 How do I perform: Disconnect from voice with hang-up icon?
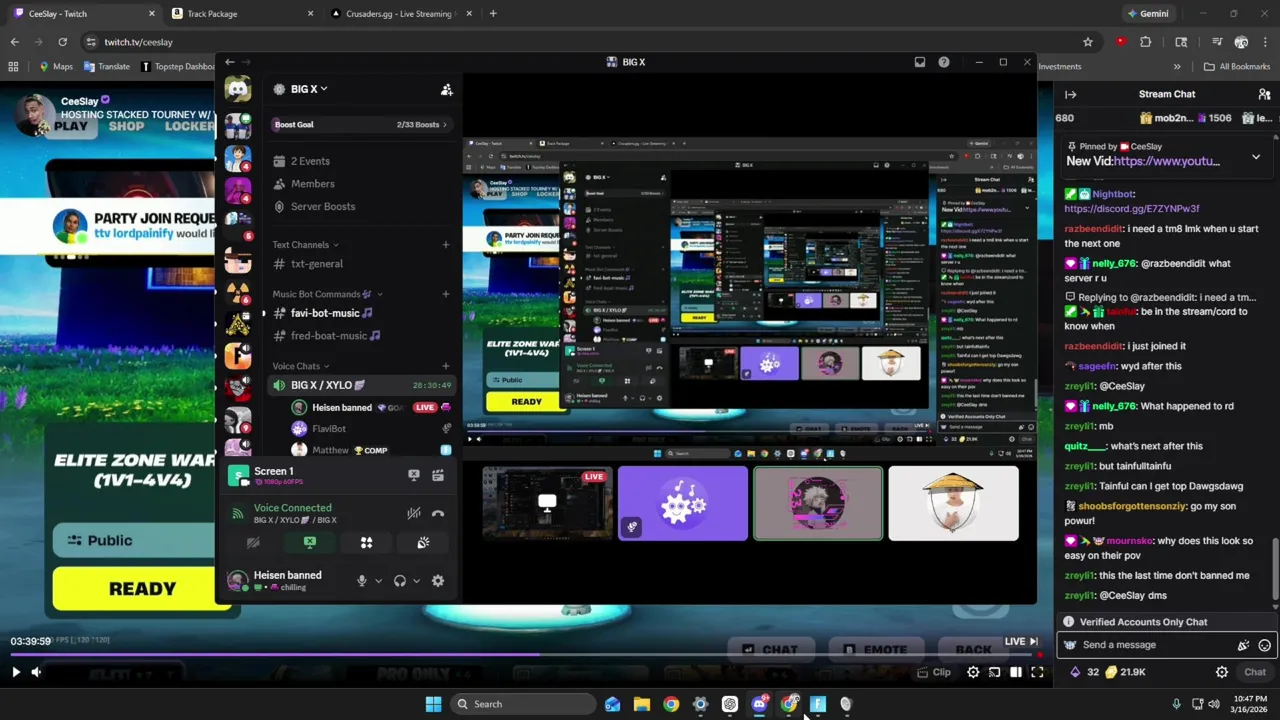point(438,513)
